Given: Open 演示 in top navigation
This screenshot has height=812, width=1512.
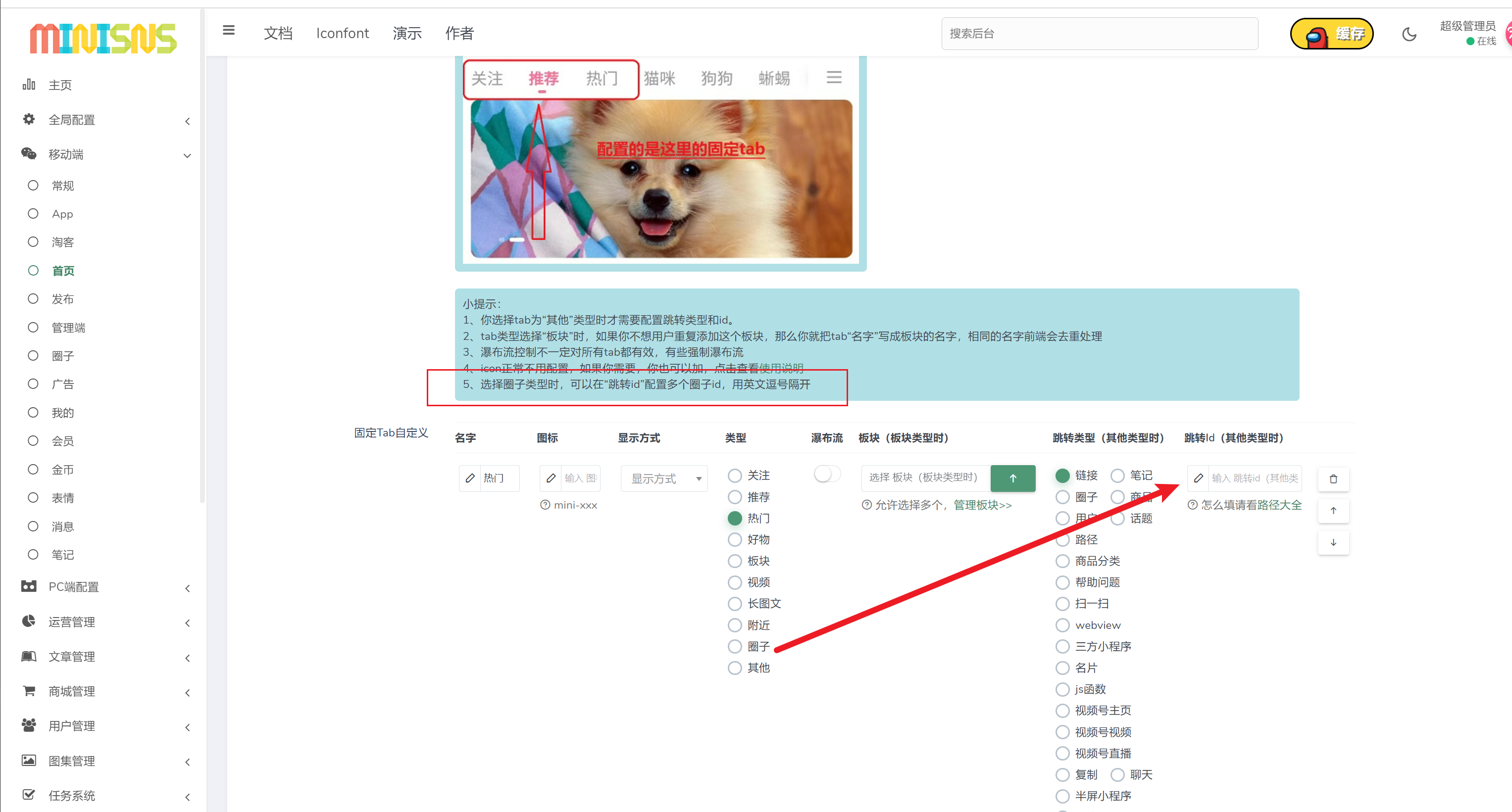Looking at the screenshot, I should (x=407, y=34).
